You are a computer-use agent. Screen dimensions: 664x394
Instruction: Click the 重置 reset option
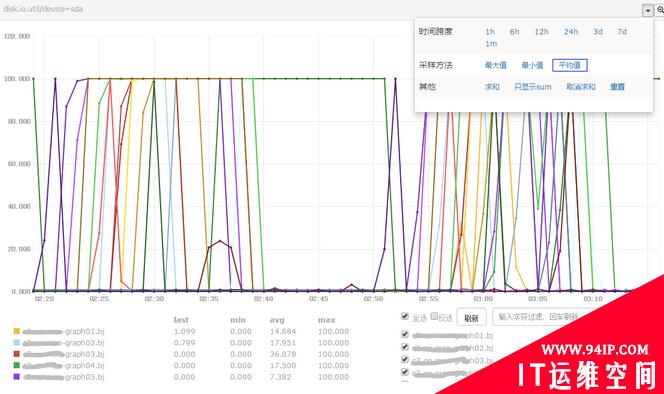pyautogui.click(x=617, y=87)
